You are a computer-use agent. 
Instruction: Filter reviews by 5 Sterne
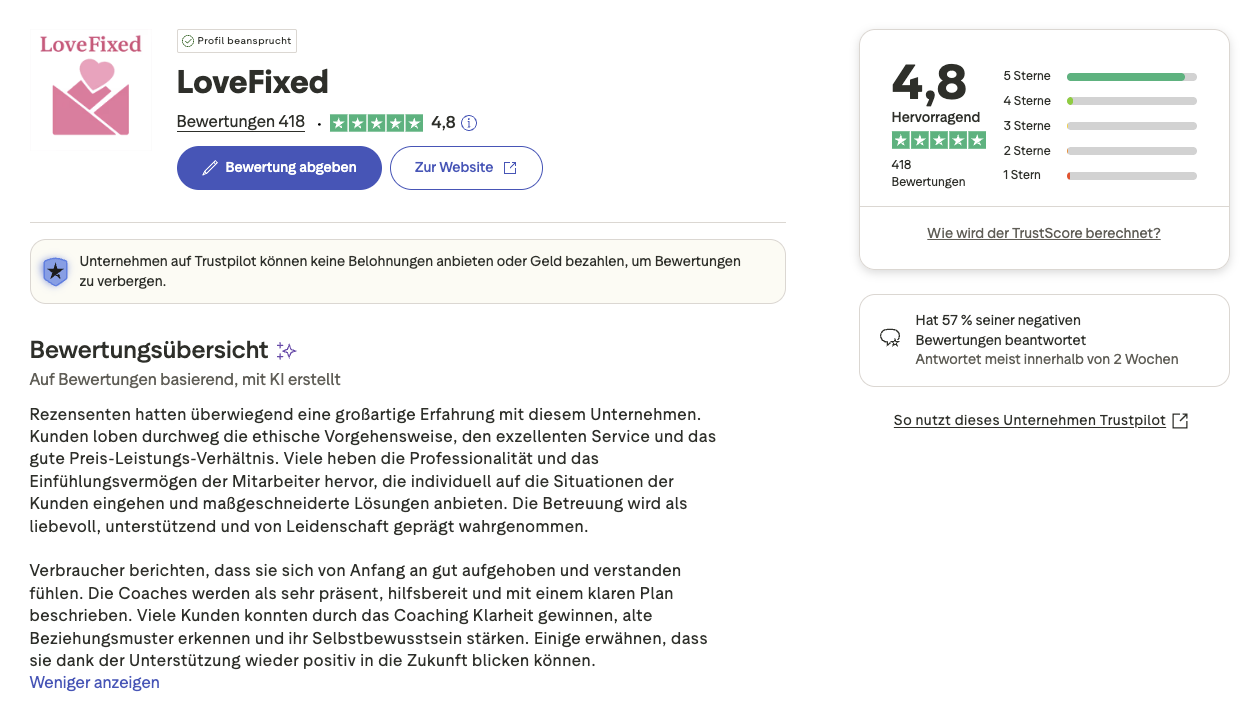(x=1027, y=76)
